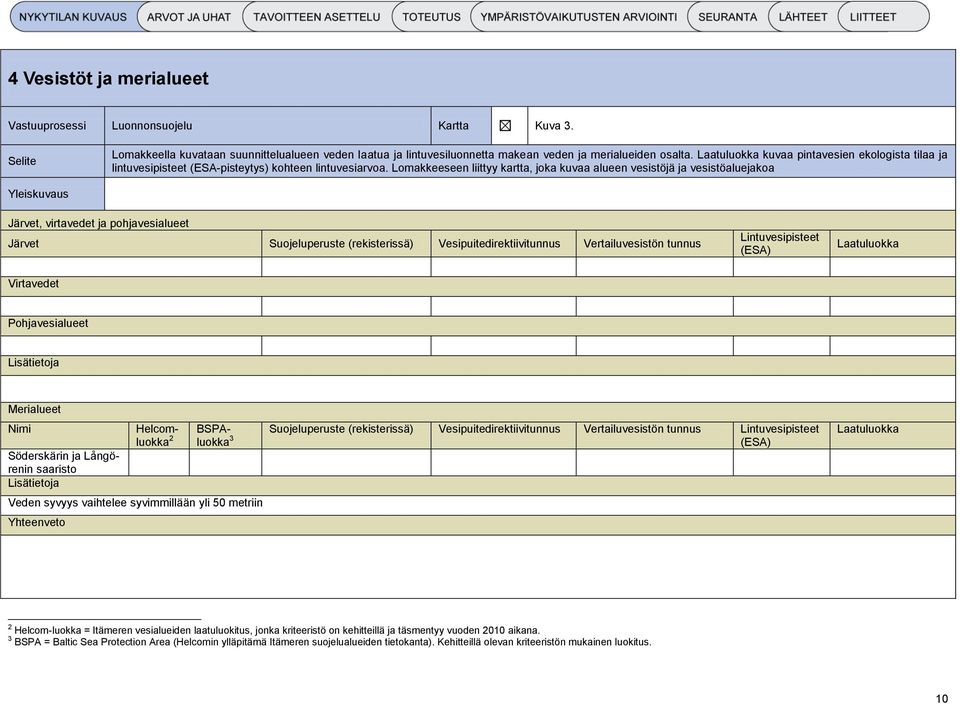Select the TOTEUTUS tab

point(431,17)
